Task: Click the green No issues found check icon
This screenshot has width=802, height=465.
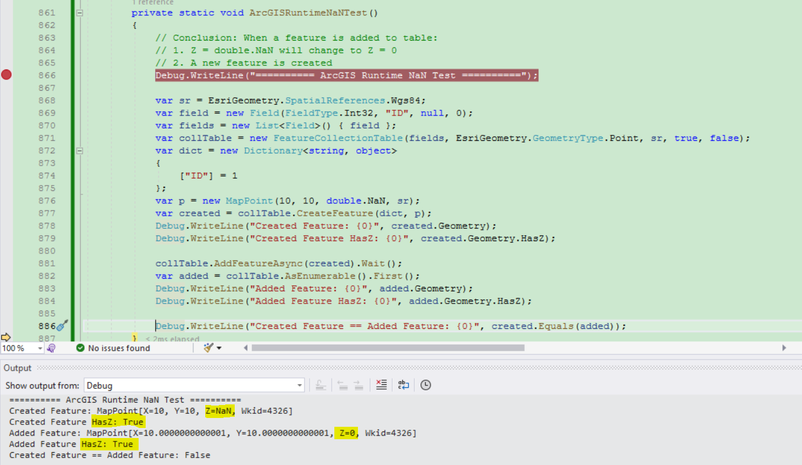Action: pyautogui.click(x=80, y=348)
